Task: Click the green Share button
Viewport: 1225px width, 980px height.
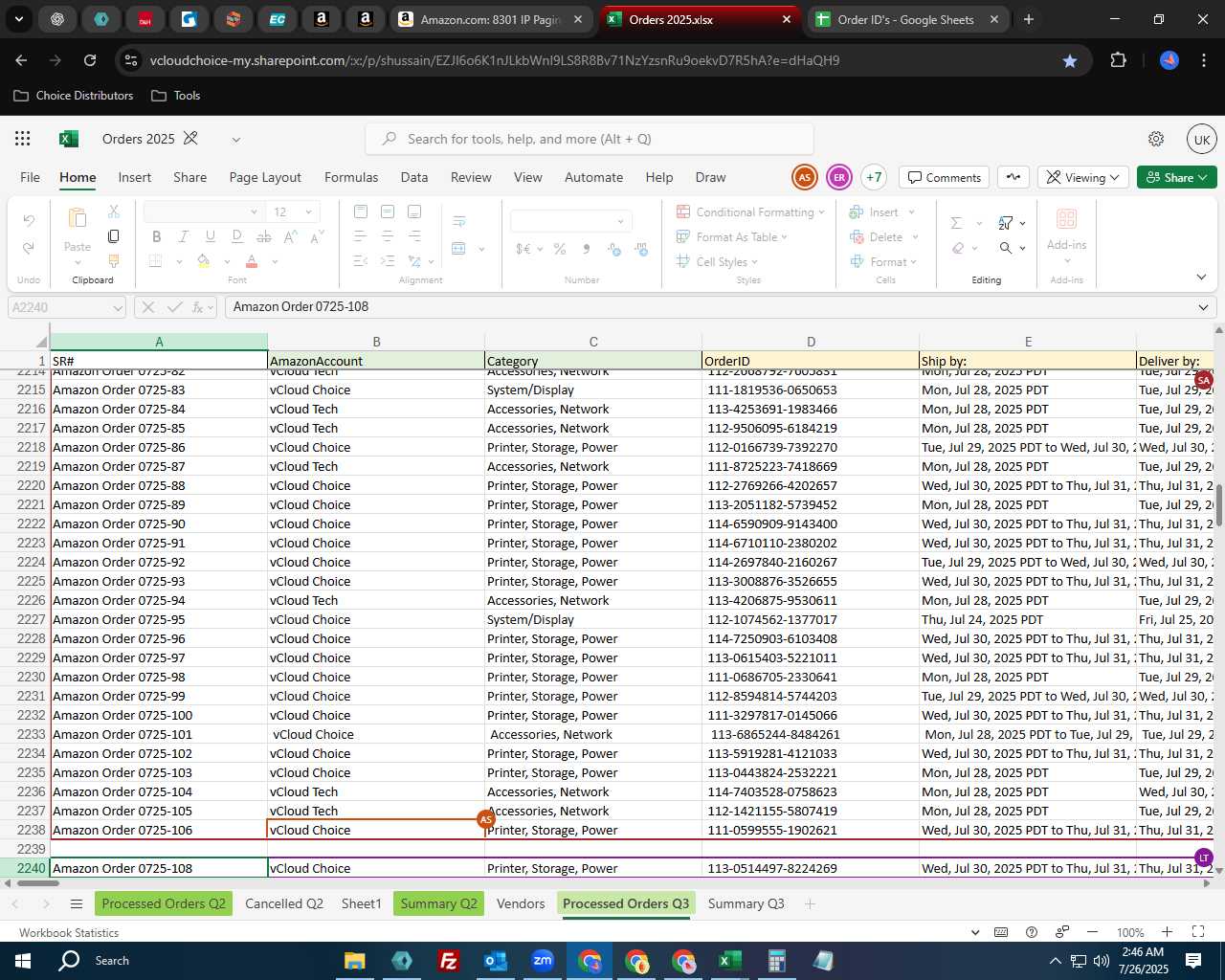Action: (1177, 177)
